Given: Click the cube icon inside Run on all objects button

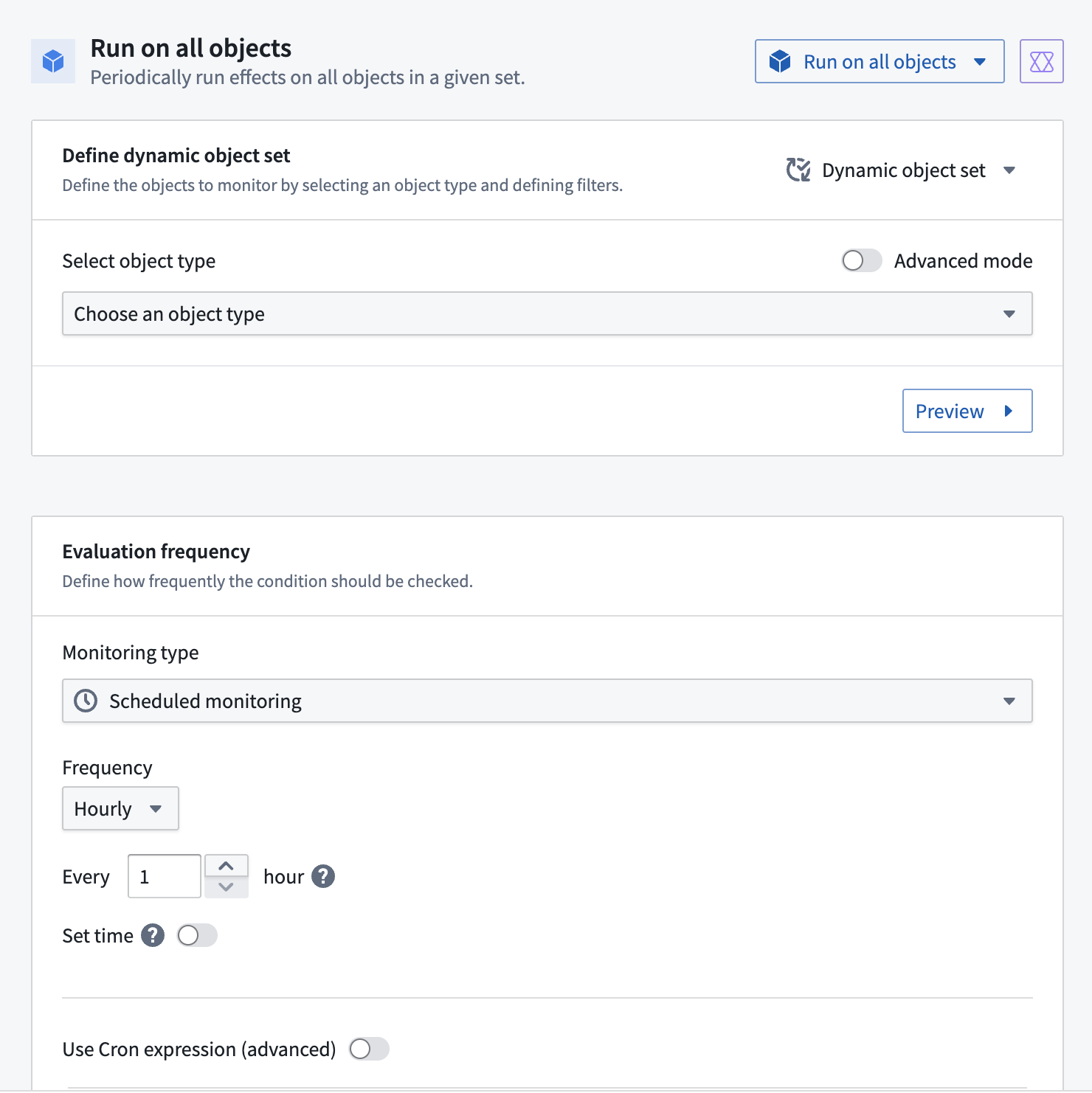Looking at the screenshot, I should 780,61.
